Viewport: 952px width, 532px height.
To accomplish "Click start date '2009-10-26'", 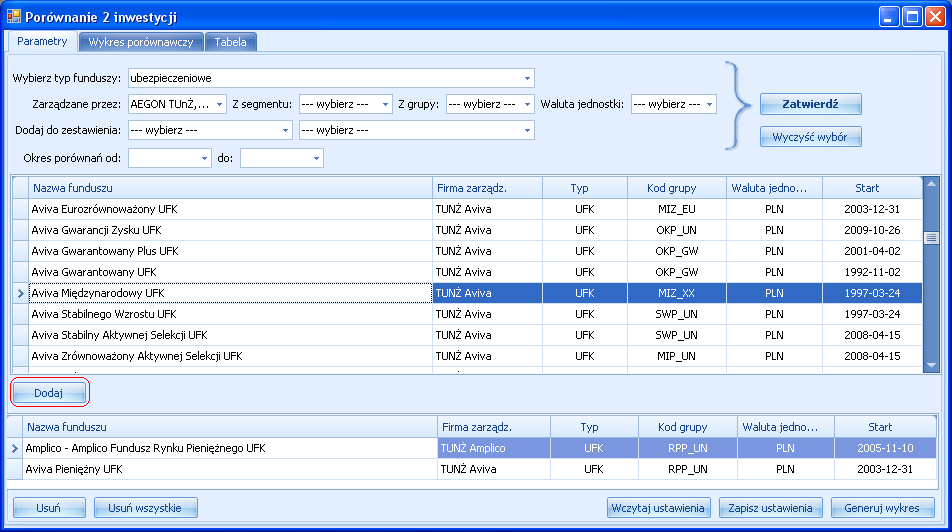I will (872, 230).
